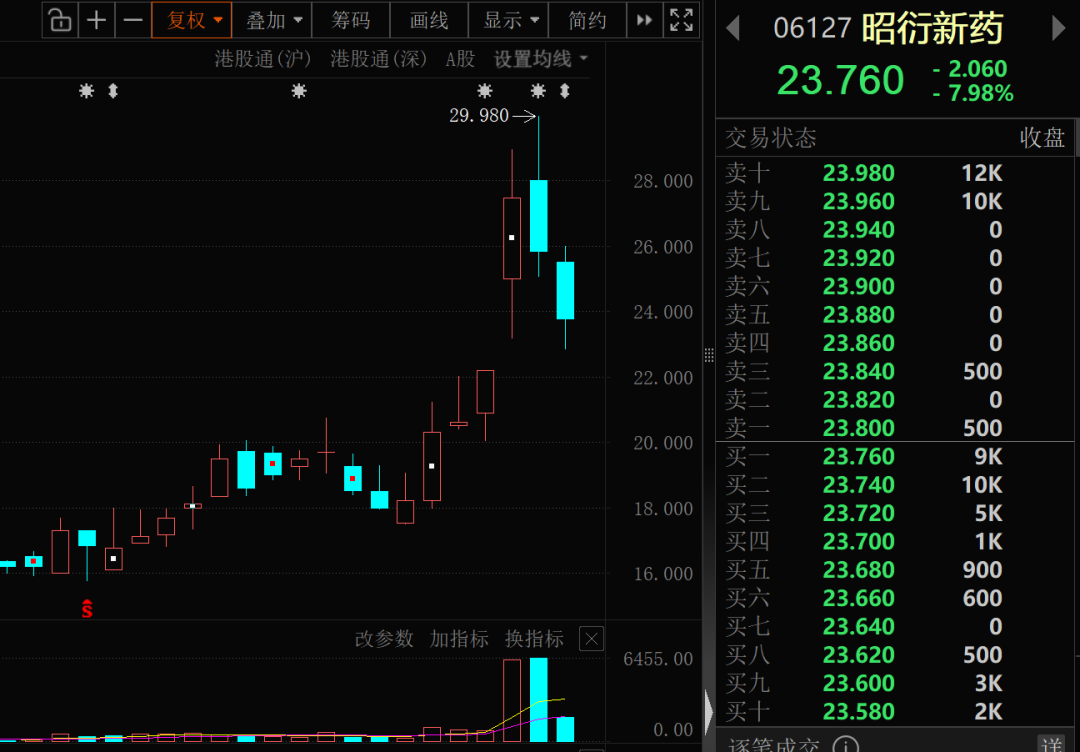Click 换指标 to change indicator

pyautogui.click(x=534, y=639)
